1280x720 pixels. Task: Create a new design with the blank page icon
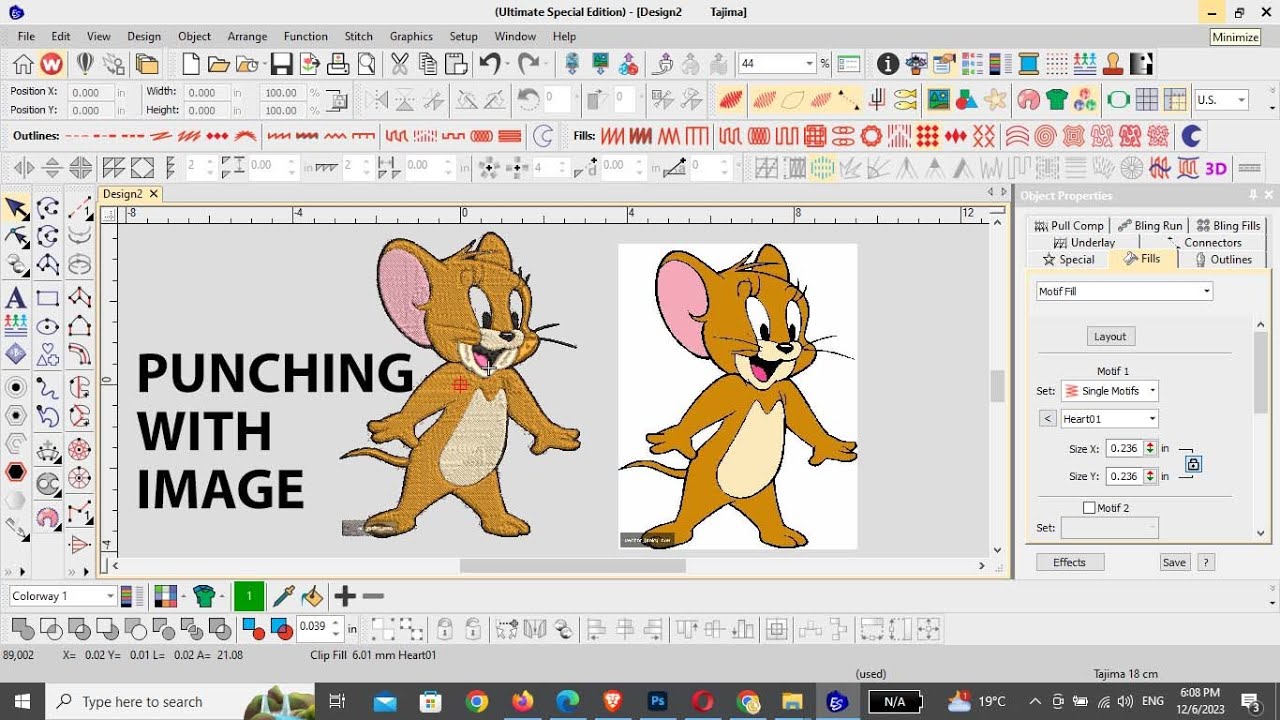pyautogui.click(x=190, y=65)
